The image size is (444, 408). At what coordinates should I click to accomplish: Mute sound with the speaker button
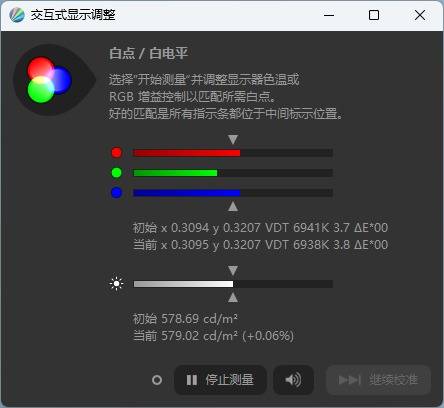[293, 380]
